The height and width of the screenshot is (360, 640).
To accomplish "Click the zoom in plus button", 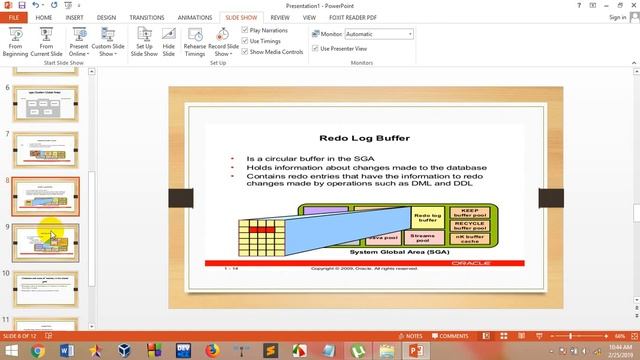I will (x=606, y=336).
